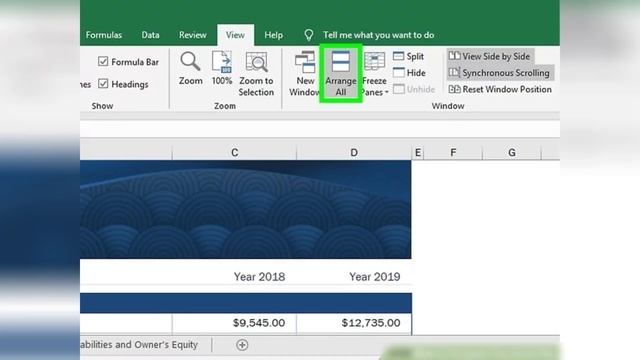Open the Formulas ribbon tab
Image resolution: width=640 pixels, height=360 pixels.
[104, 35]
